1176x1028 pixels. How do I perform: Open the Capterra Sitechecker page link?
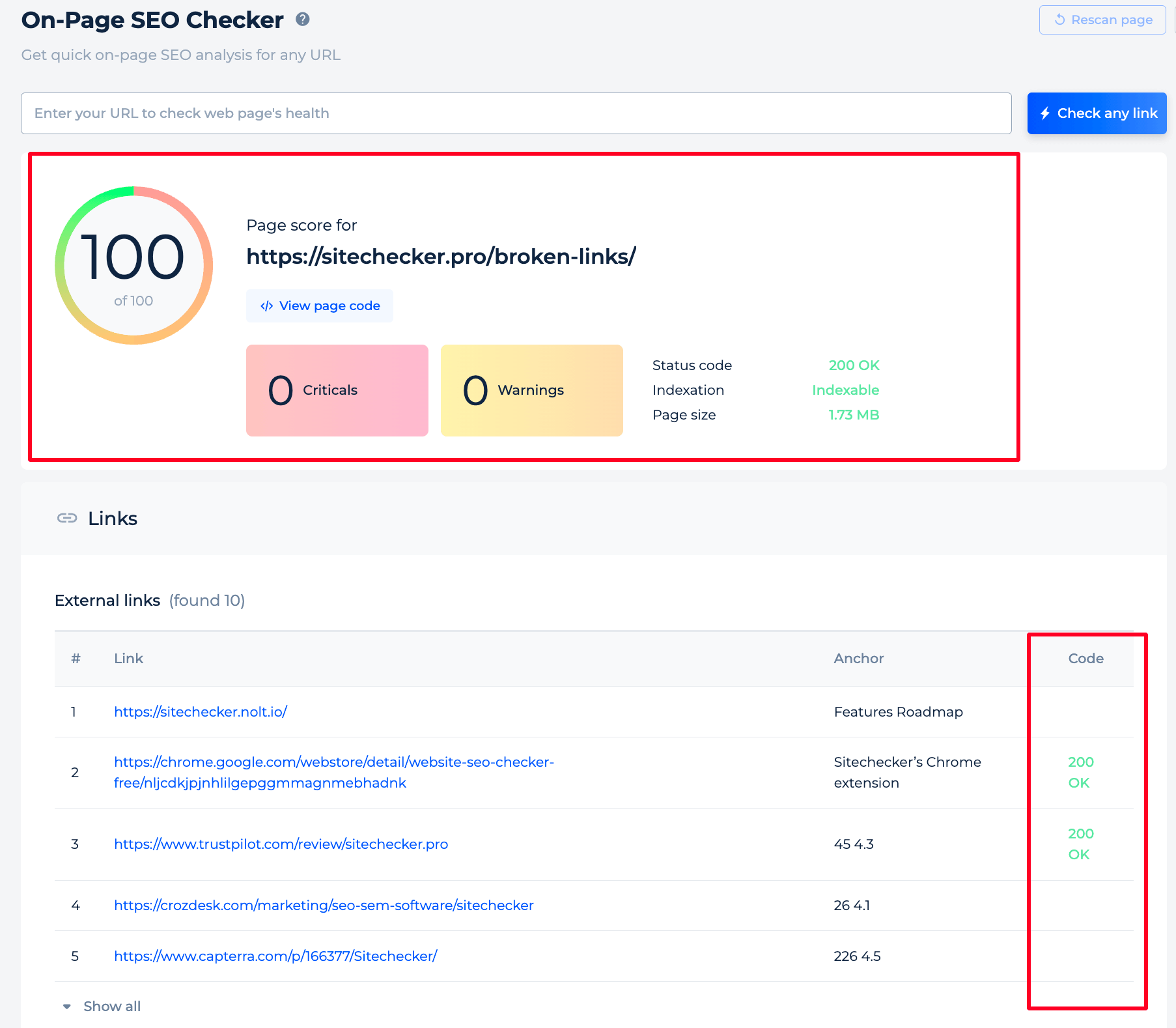(275, 956)
